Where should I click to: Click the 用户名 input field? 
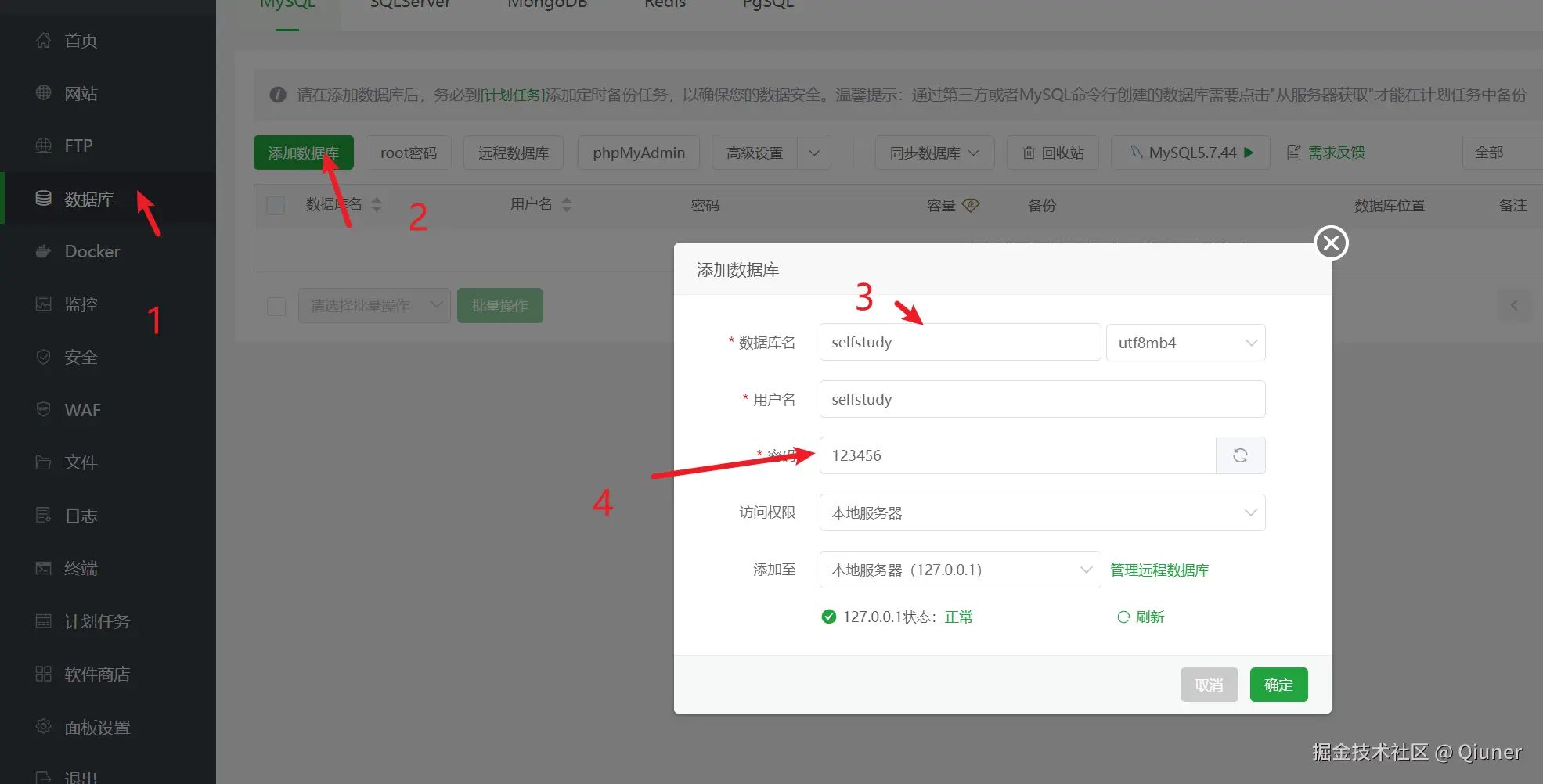tap(1042, 399)
